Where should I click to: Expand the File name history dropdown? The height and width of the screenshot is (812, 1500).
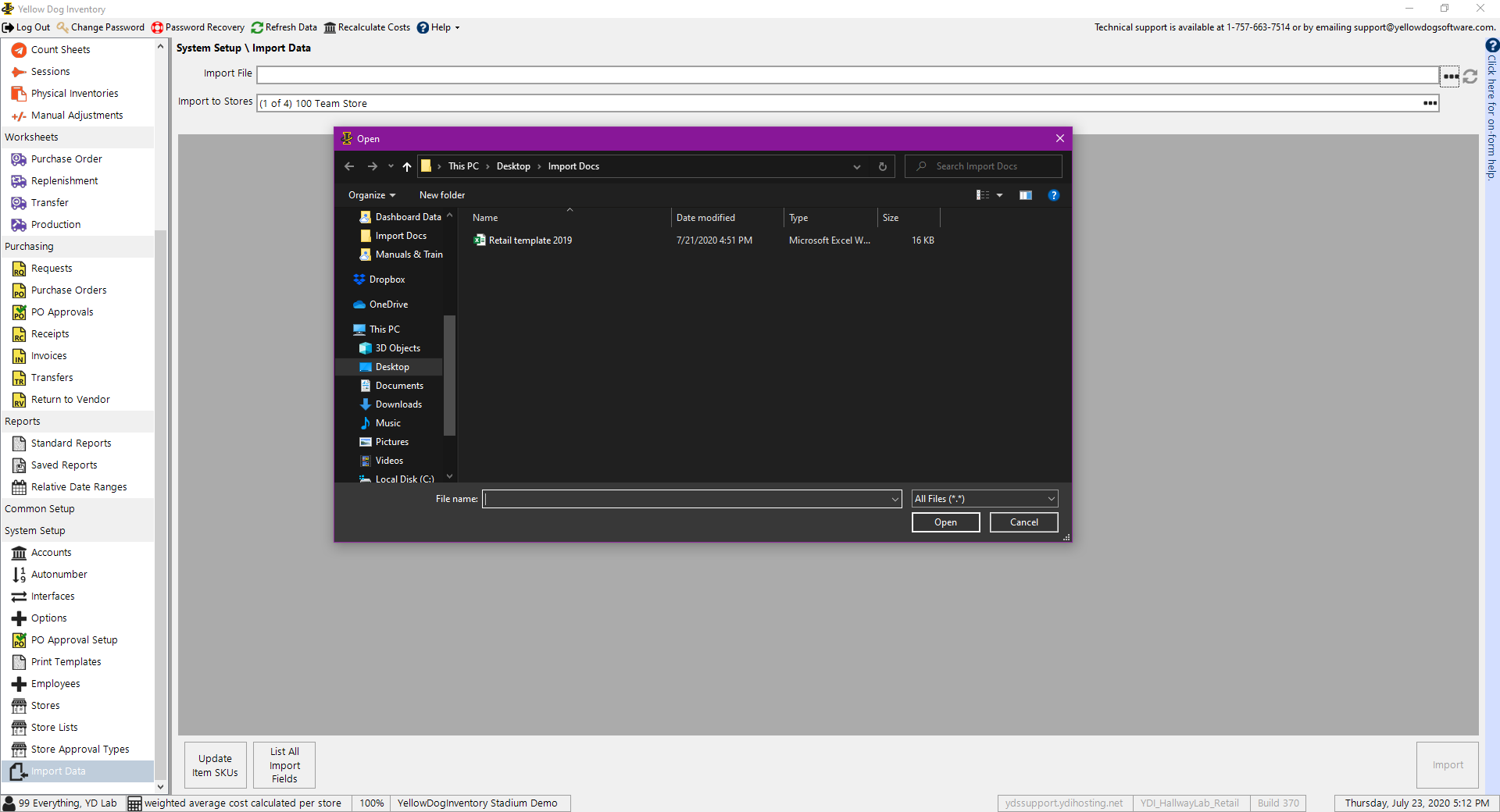click(x=895, y=499)
